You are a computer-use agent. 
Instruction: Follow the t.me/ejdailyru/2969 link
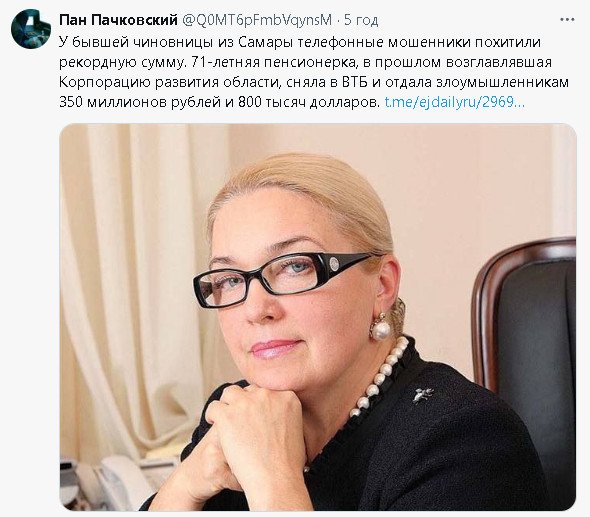(455, 102)
